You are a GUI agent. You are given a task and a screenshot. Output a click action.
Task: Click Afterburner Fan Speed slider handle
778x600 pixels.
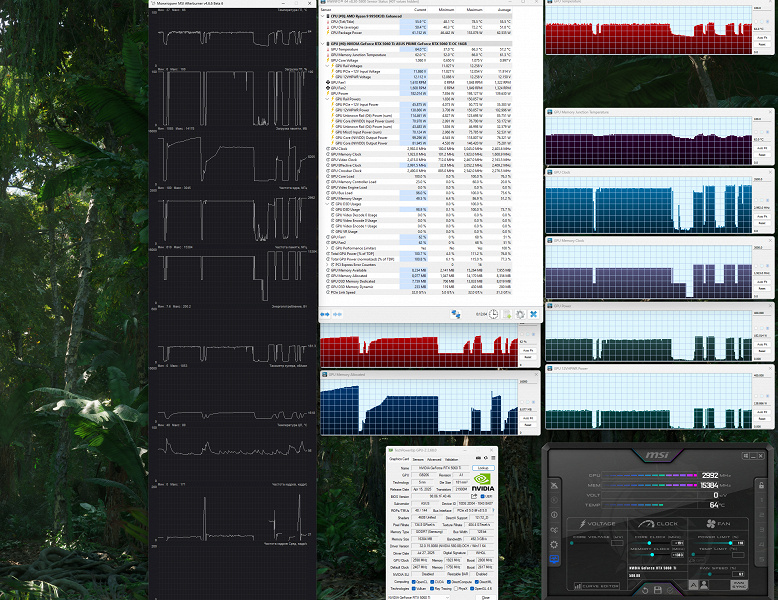(710, 574)
